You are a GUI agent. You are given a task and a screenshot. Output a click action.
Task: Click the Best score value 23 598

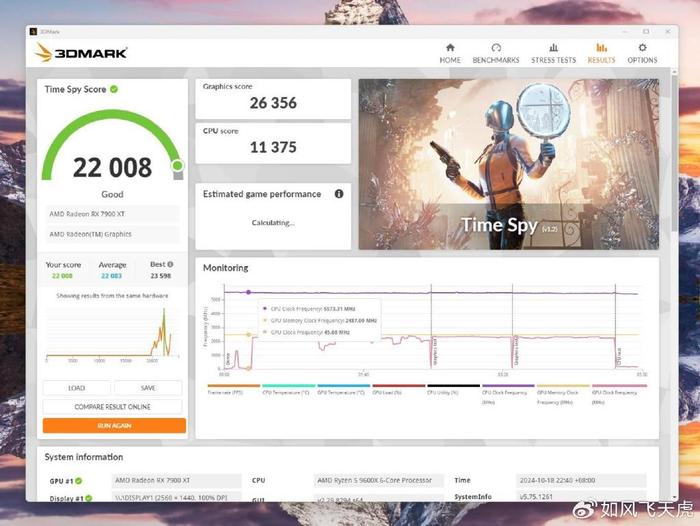click(161, 276)
